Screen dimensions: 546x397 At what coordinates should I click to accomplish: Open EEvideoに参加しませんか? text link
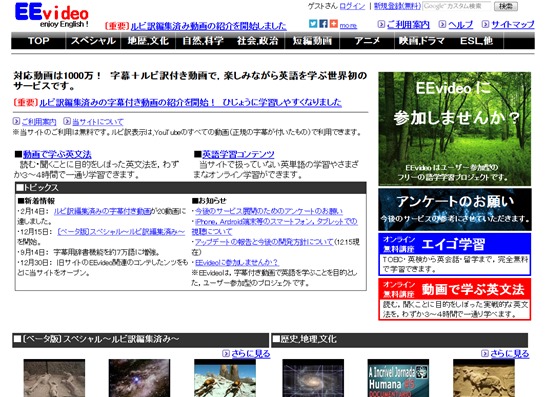237,263
